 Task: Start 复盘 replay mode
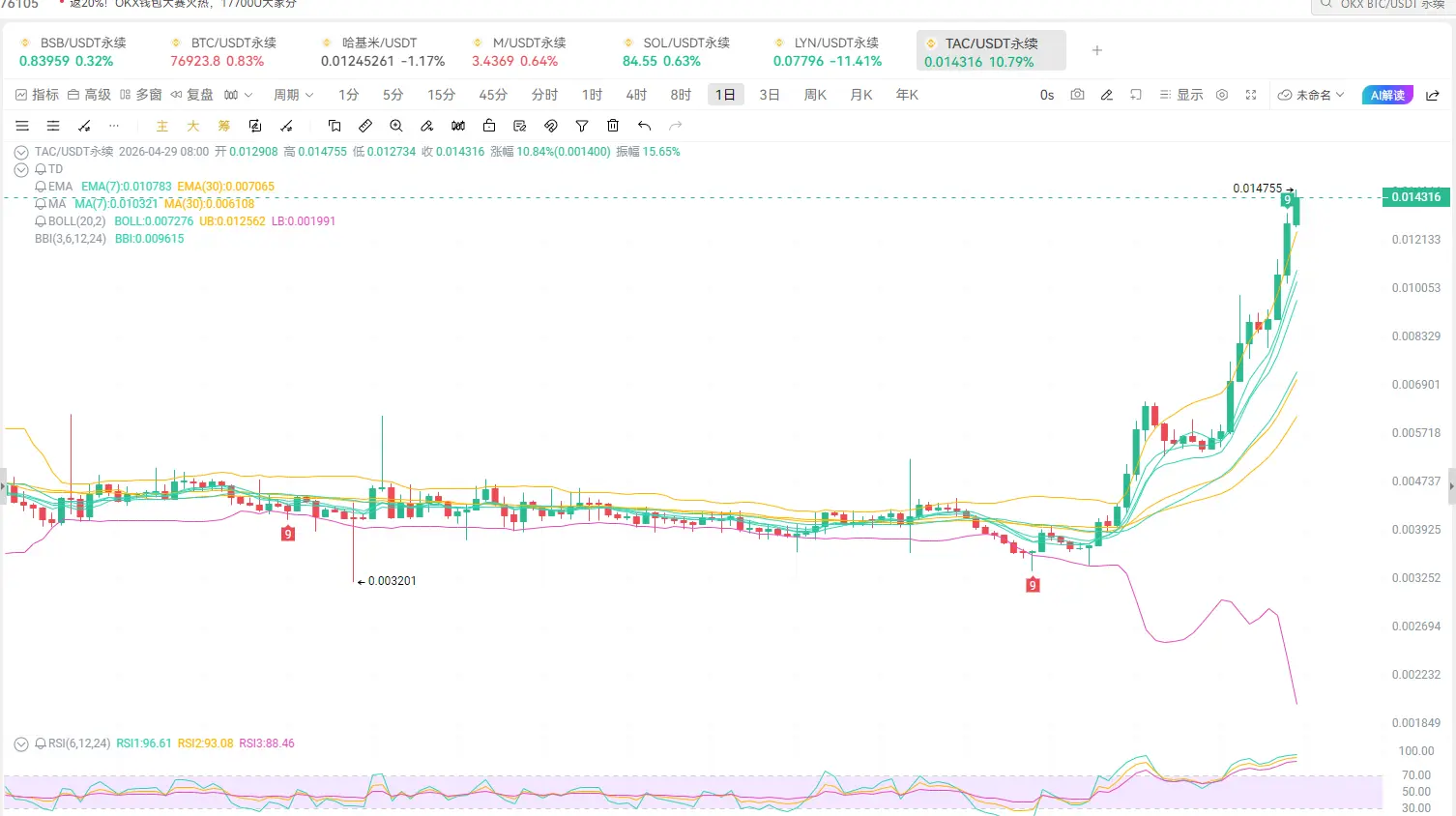tap(191, 95)
